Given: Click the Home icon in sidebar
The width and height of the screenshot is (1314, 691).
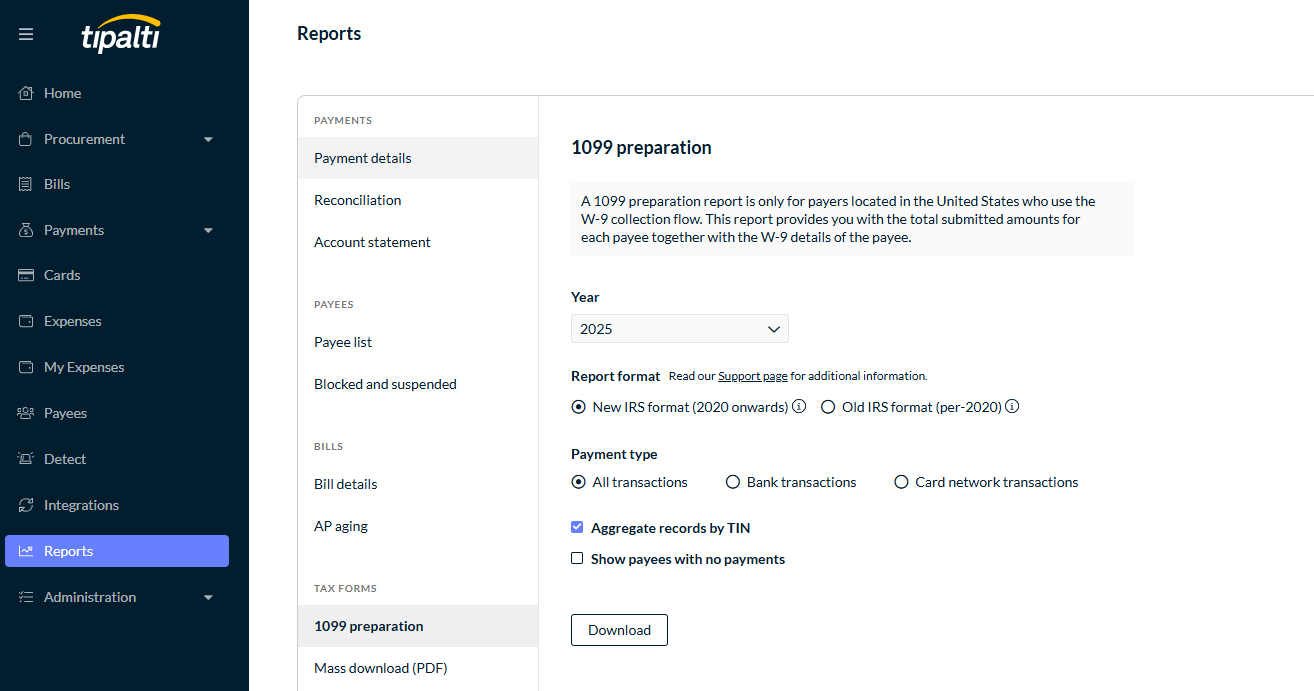Looking at the screenshot, I should 26,93.
